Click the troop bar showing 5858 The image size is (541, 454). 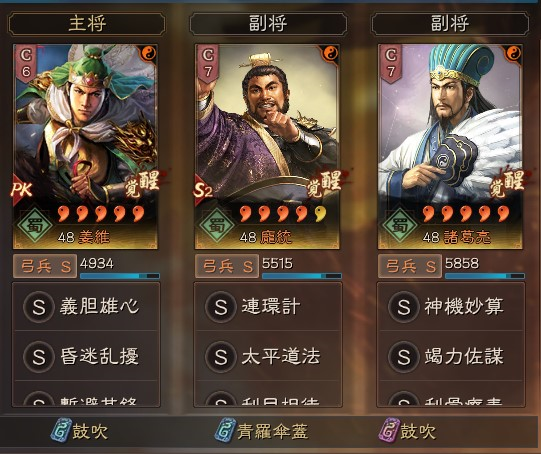click(x=485, y=276)
